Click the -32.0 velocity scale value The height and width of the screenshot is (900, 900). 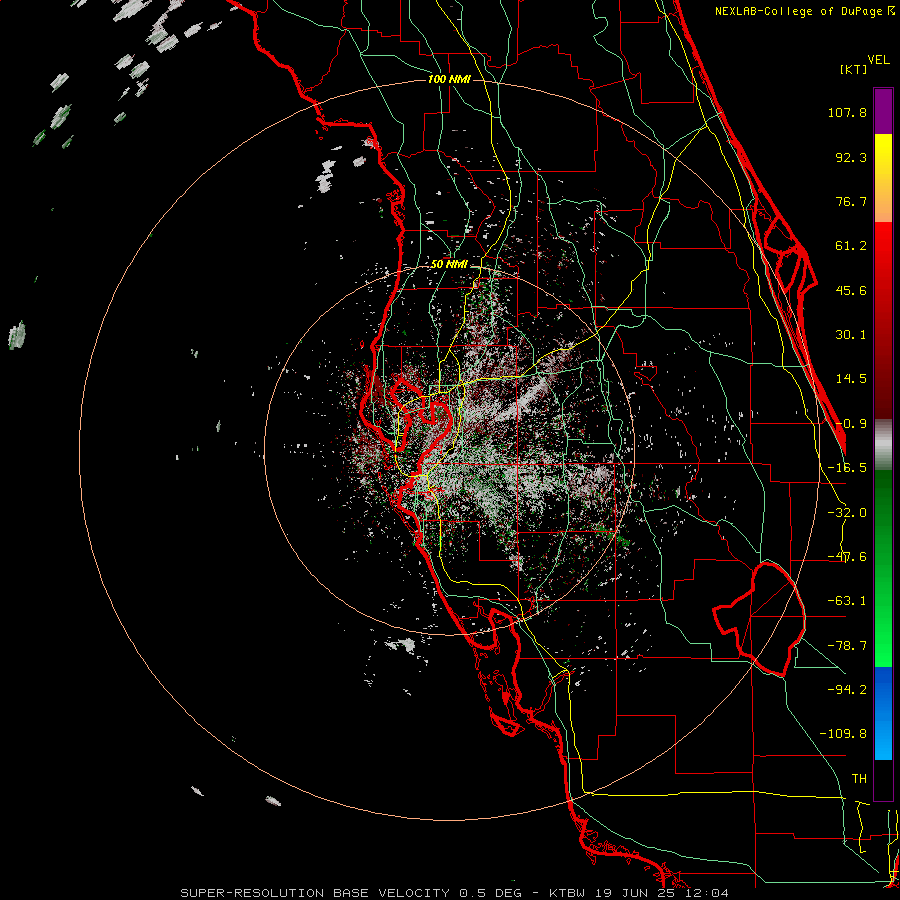847,513
